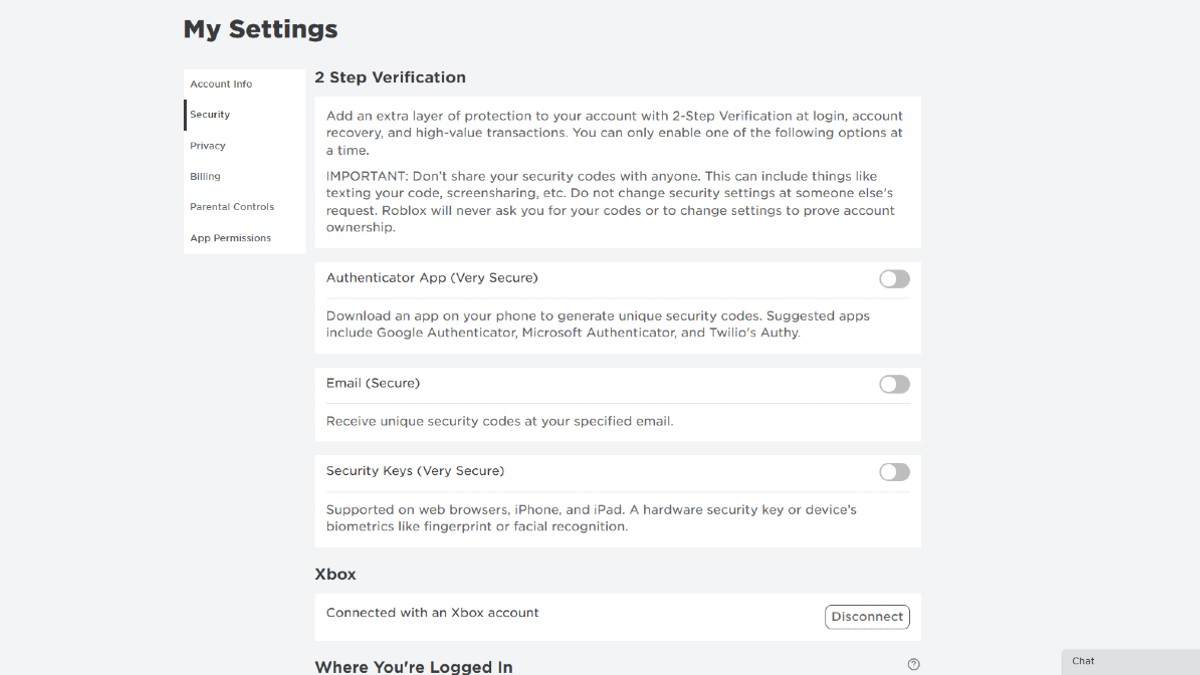1200x675 pixels.
Task: Disconnect the connected Xbox account
Action: click(x=866, y=616)
